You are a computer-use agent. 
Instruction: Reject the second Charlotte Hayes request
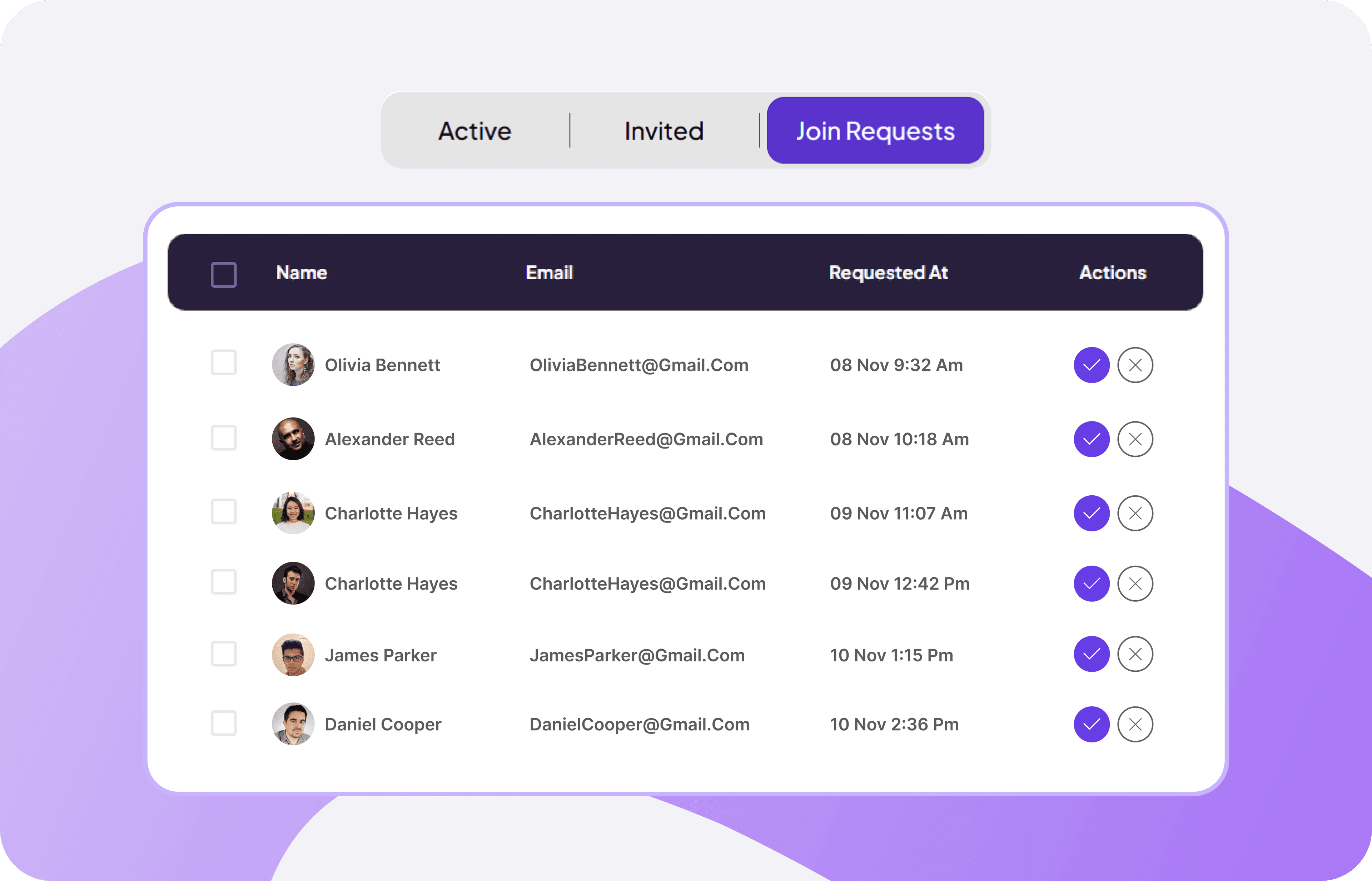[1135, 583]
